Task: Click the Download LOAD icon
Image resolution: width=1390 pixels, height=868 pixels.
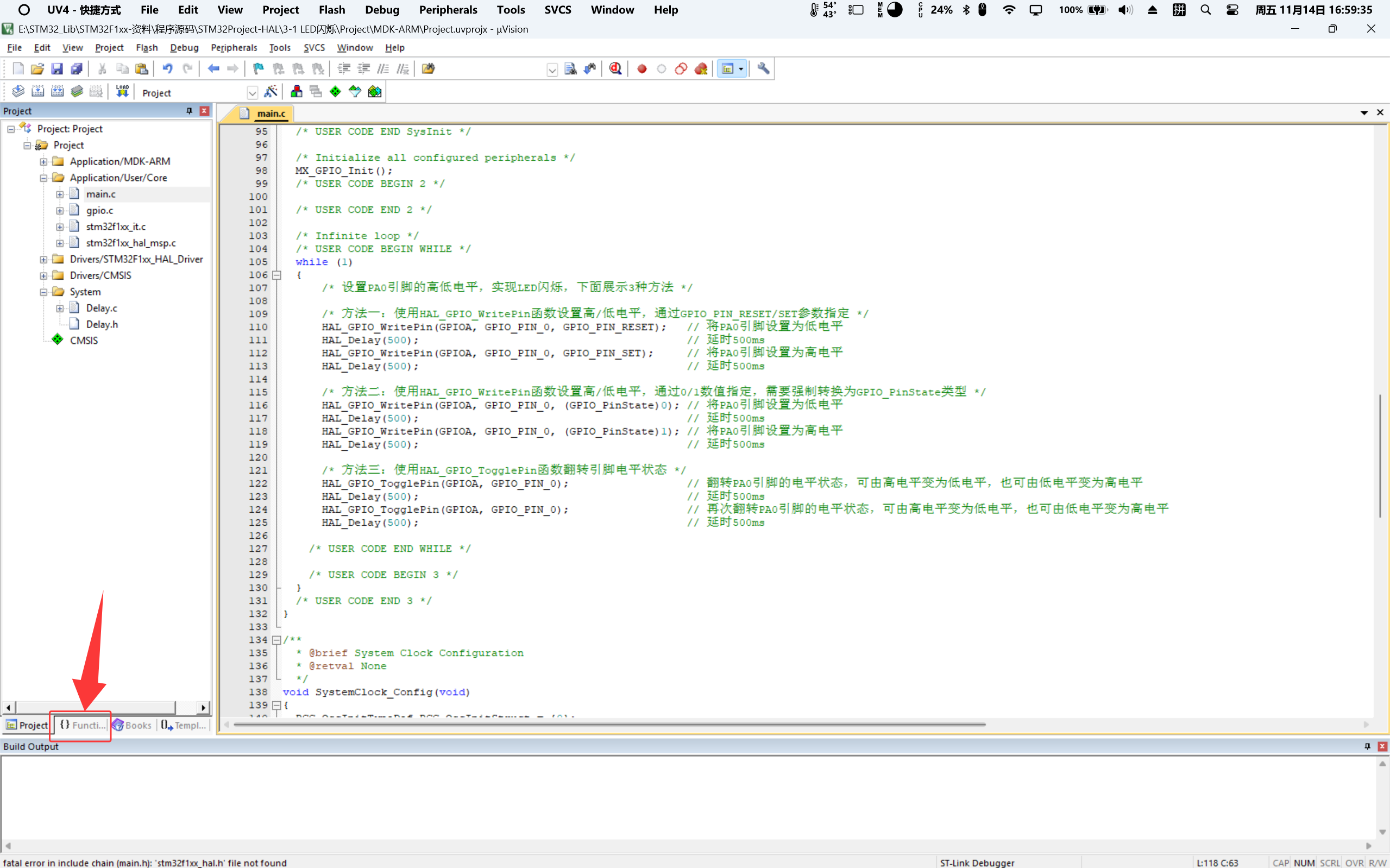Action: pyautogui.click(x=122, y=91)
